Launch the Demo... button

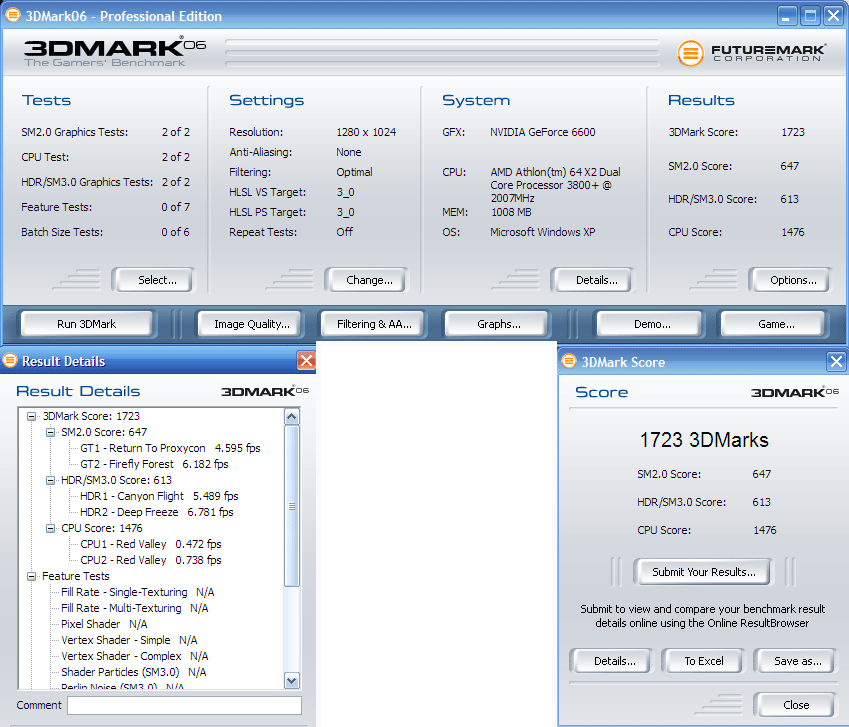649,324
